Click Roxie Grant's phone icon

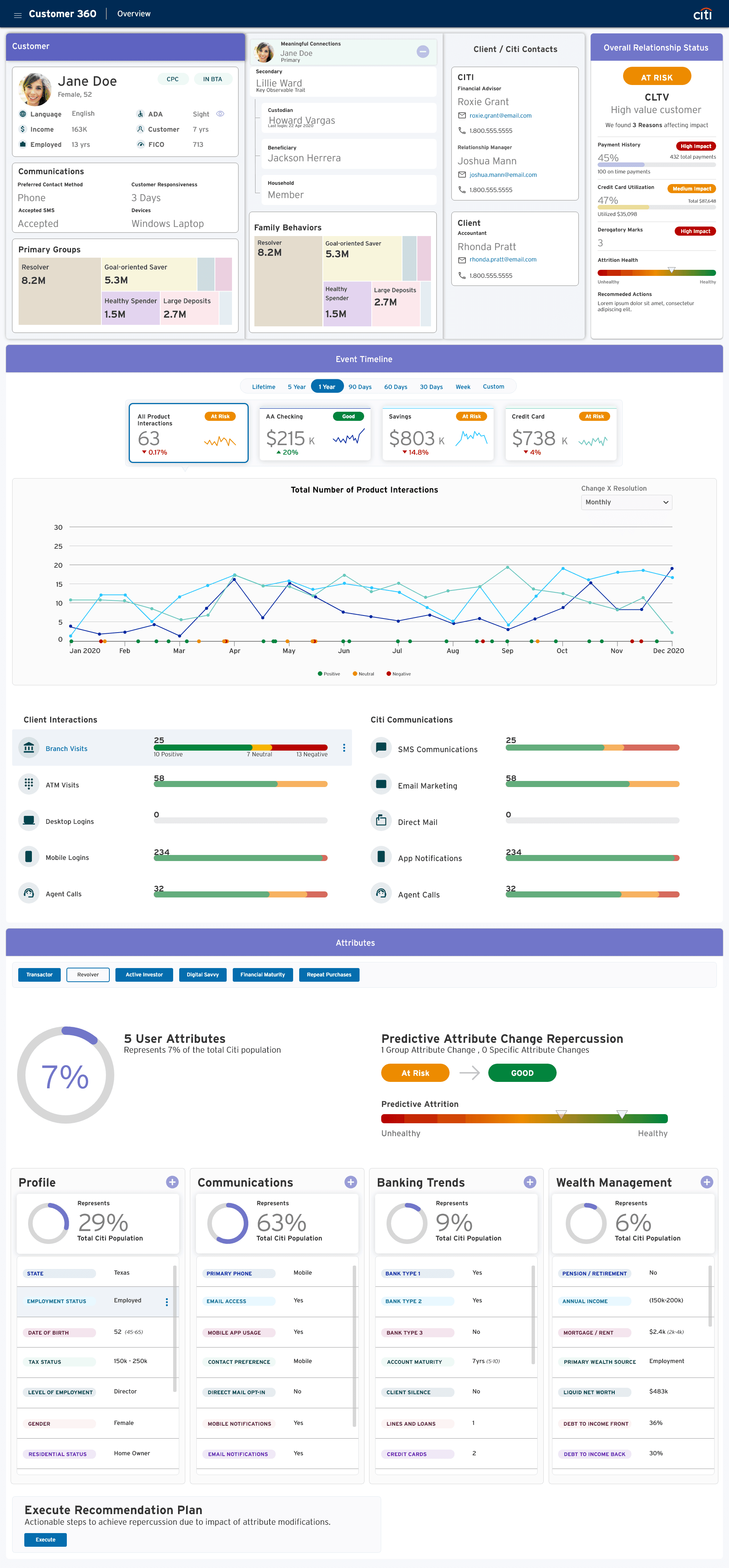(462, 130)
